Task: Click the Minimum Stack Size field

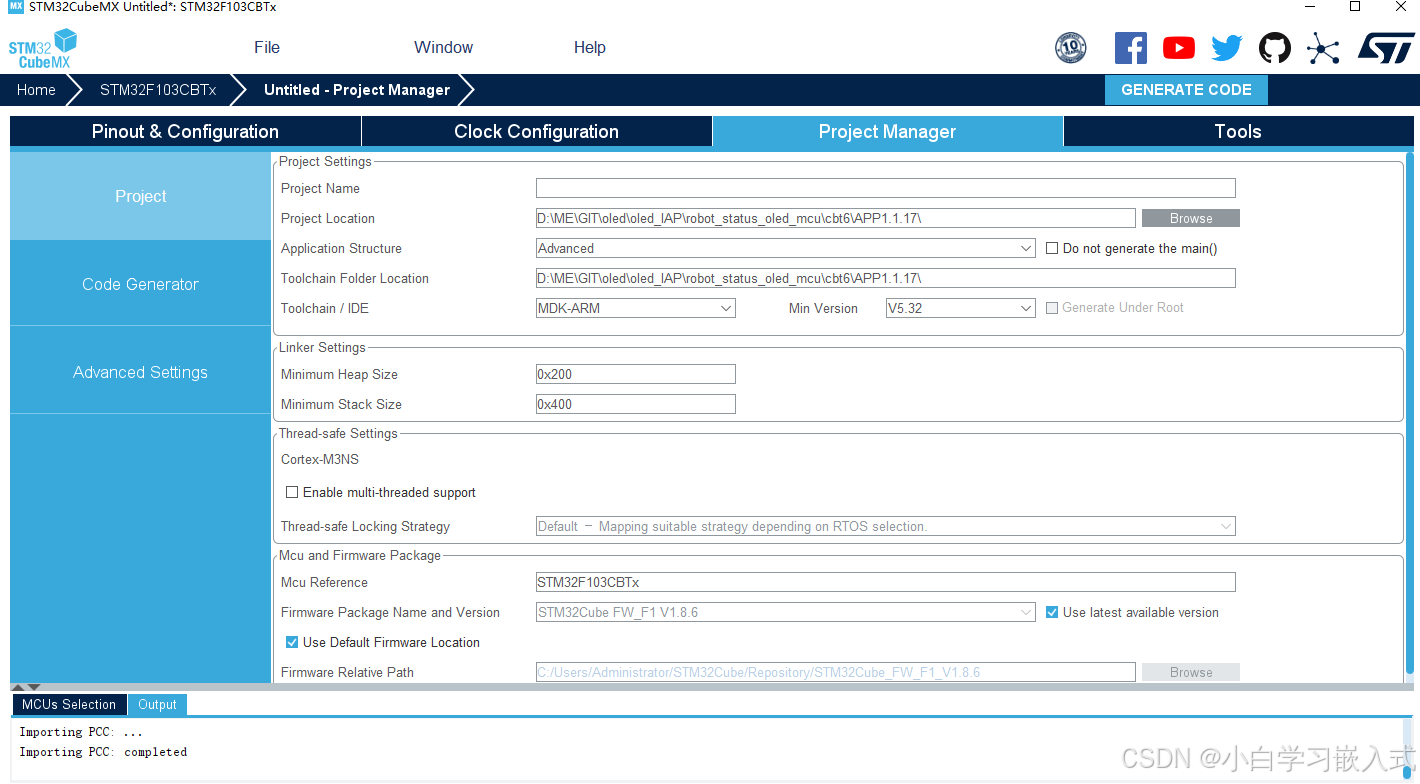Action: coord(636,404)
